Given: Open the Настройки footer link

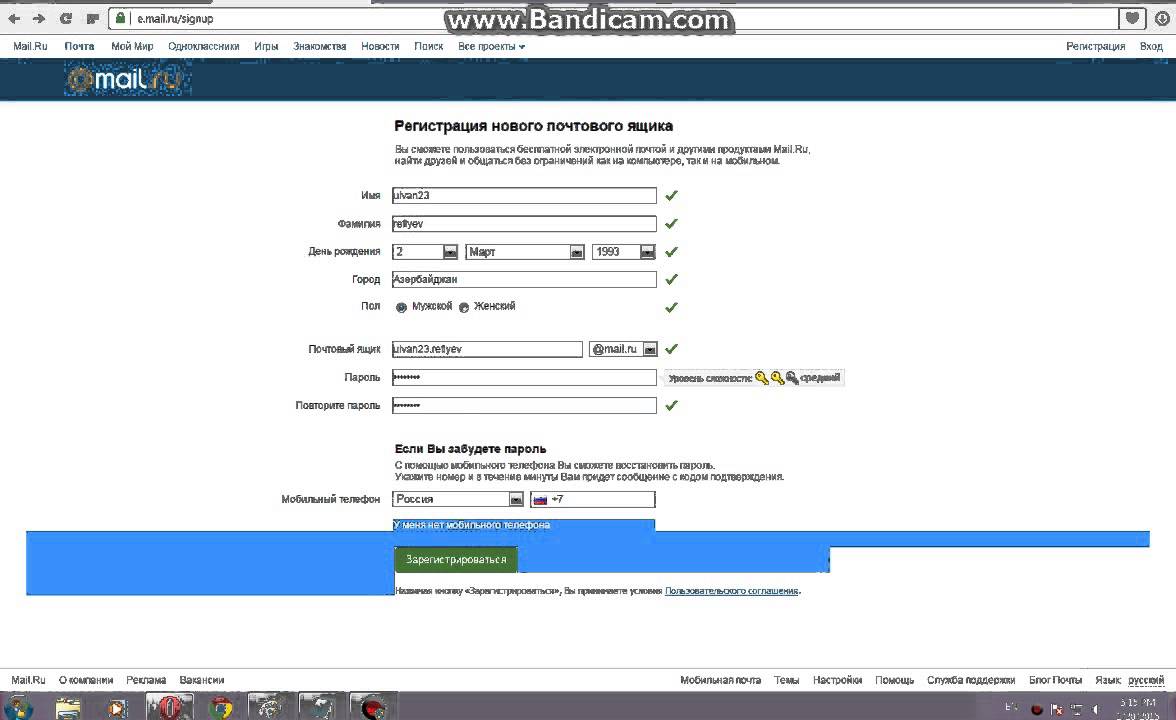Looking at the screenshot, I should click(837, 680).
